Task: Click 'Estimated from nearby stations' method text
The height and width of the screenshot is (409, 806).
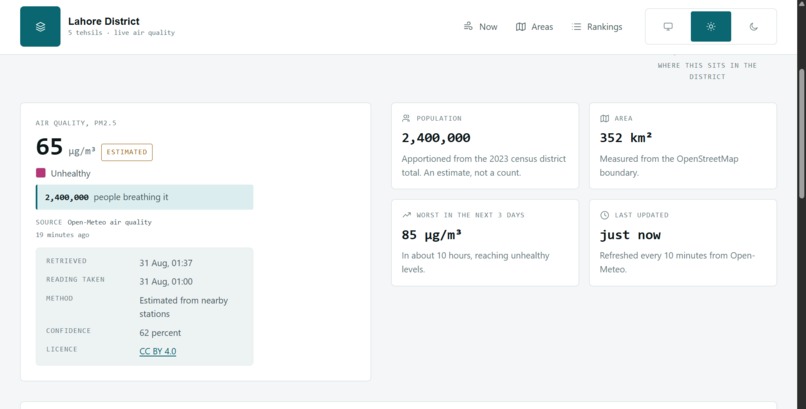Action: click(x=184, y=307)
